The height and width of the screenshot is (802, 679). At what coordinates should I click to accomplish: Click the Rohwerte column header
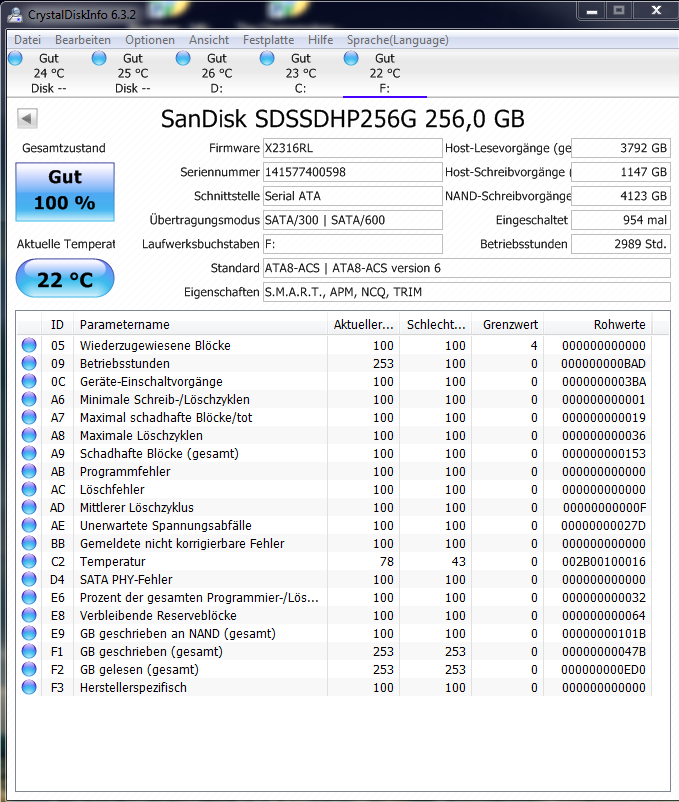point(598,325)
